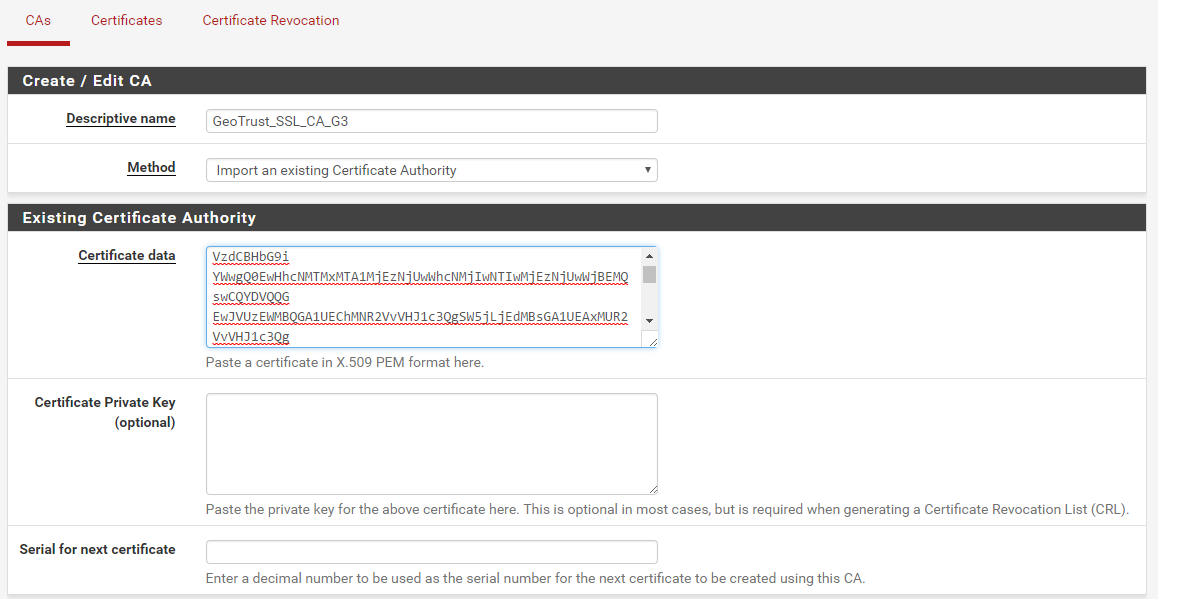Click the 'swCQYDVQQG' line in certificate data
The width and height of the screenshot is (1186, 599).
(x=251, y=296)
